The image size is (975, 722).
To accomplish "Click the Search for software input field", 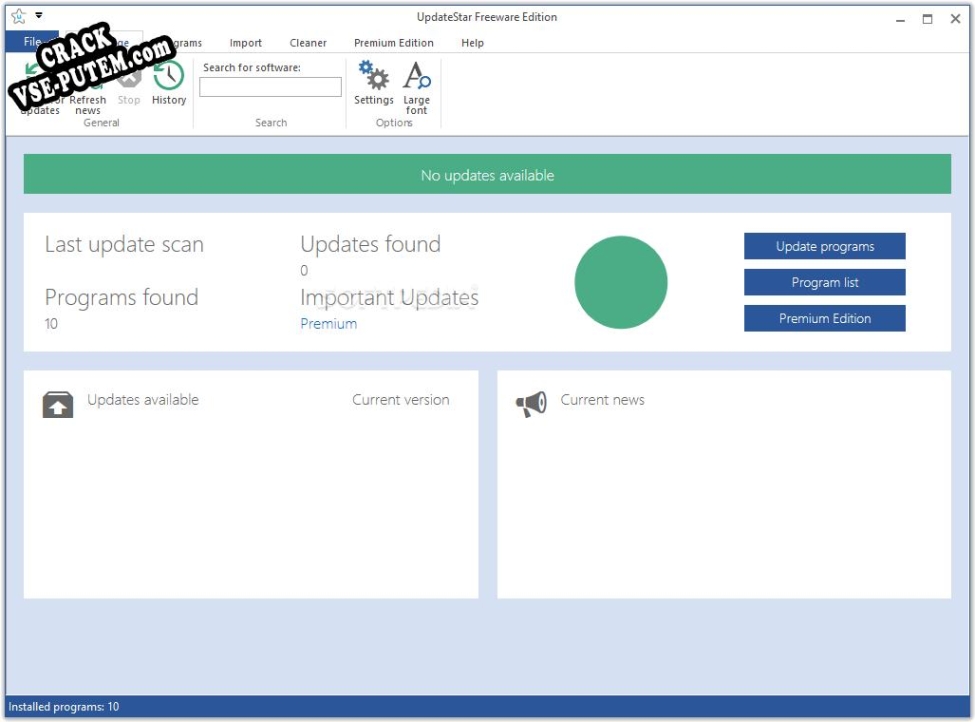I will 270,87.
